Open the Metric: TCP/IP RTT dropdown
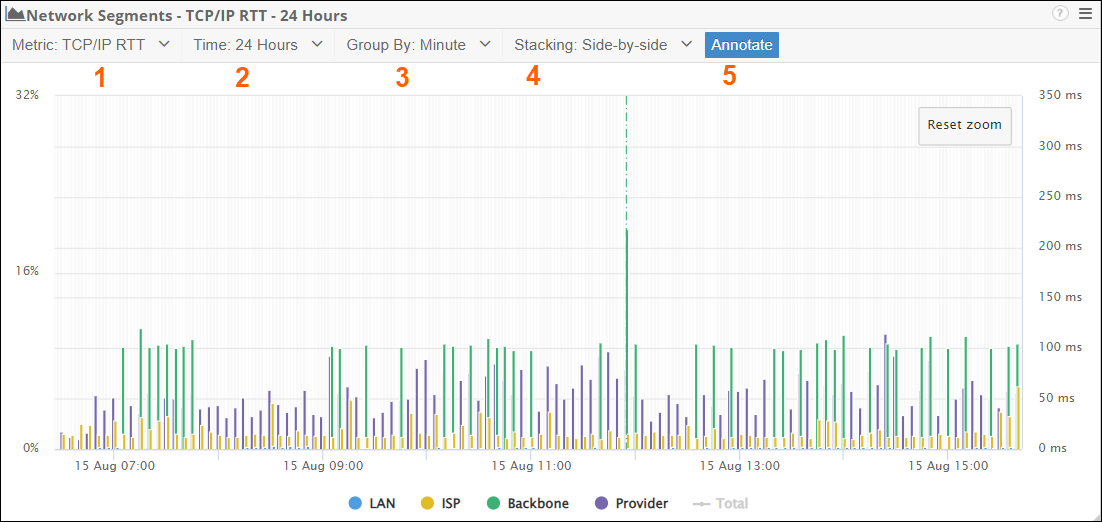This screenshot has width=1102, height=522. pos(91,45)
